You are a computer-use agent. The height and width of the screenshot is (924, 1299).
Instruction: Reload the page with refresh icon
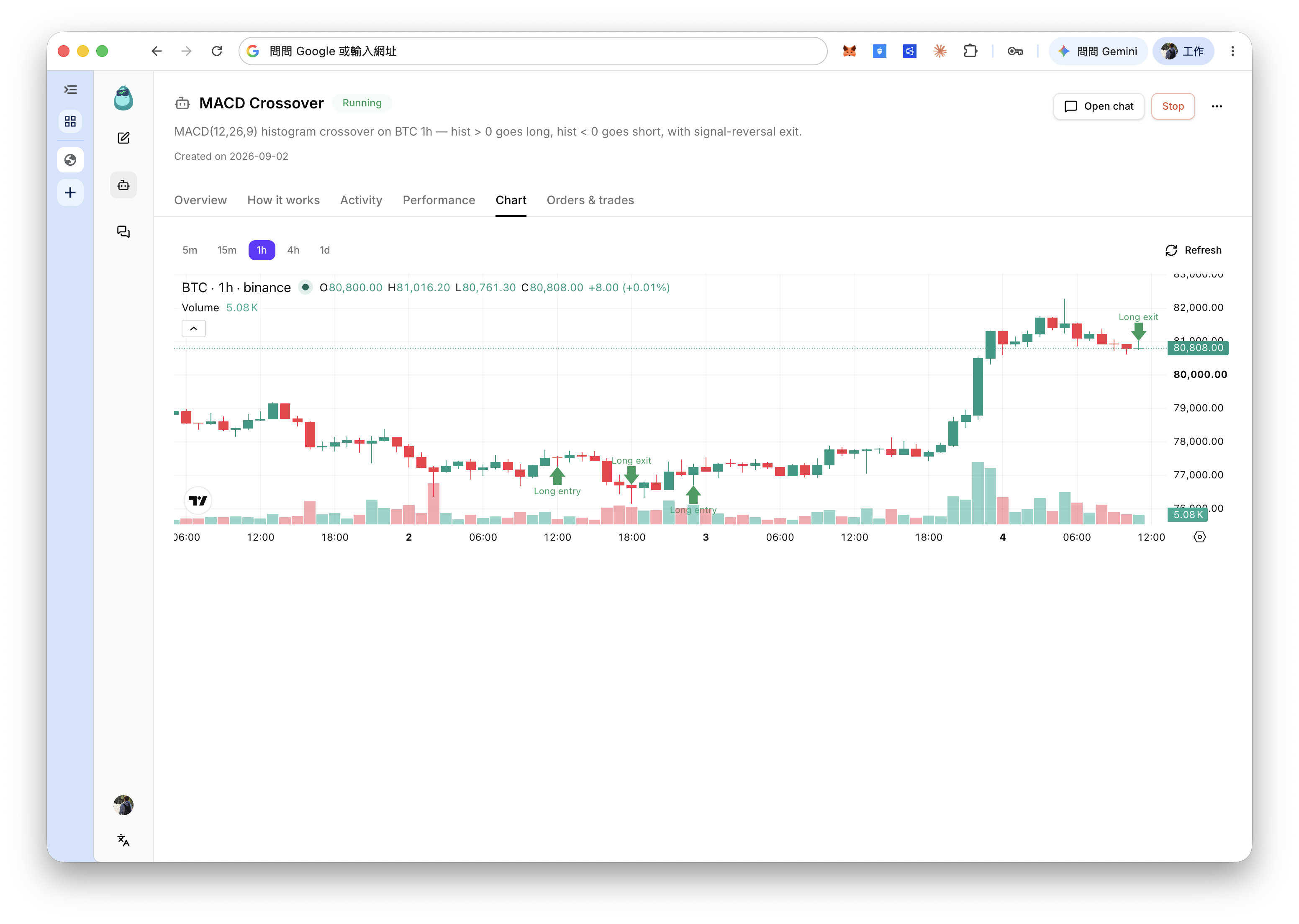coord(217,51)
